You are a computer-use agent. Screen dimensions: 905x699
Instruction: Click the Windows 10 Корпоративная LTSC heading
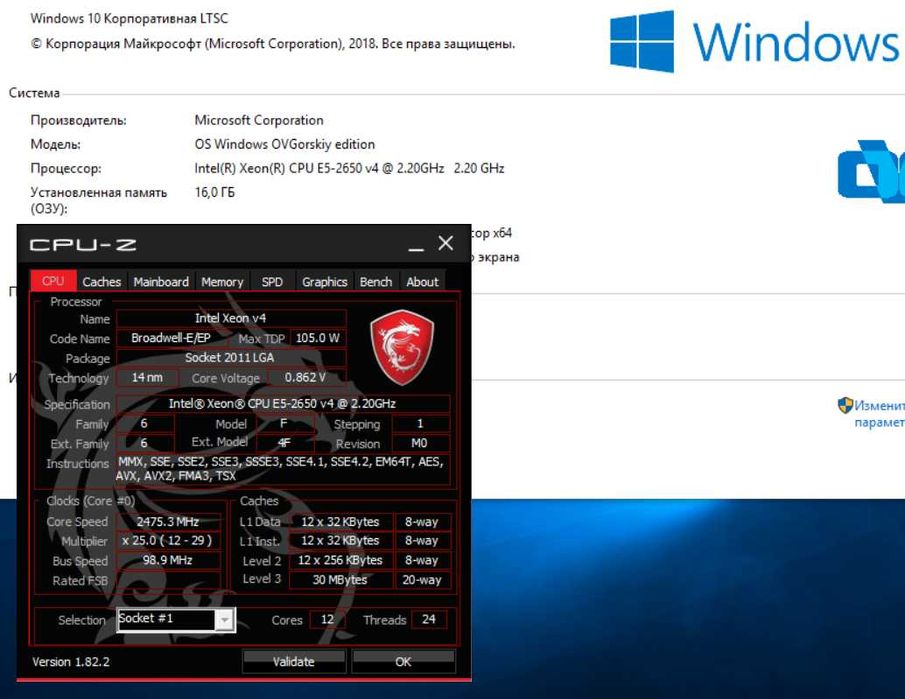129,18
